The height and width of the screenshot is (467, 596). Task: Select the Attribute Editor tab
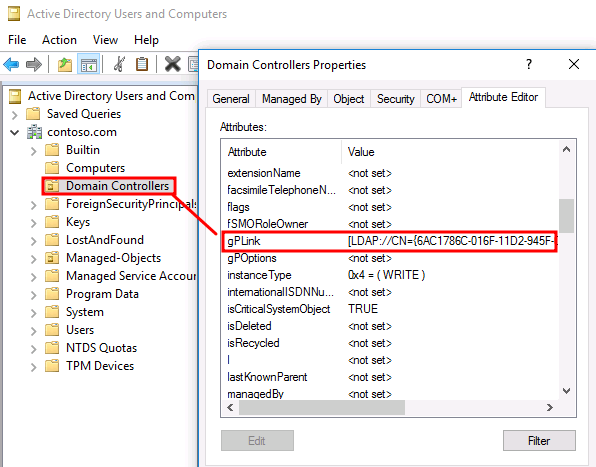503,97
